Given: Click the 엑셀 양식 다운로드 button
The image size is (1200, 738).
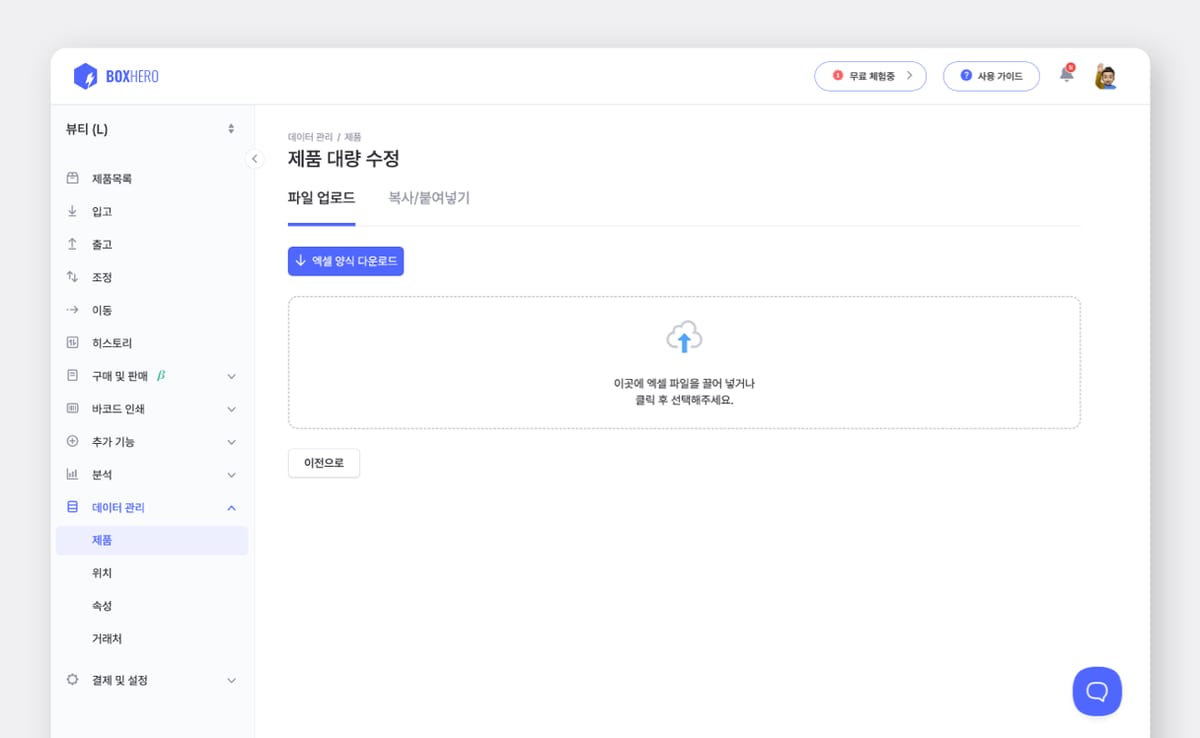Looking at the screenshot, I should (345, 260).
